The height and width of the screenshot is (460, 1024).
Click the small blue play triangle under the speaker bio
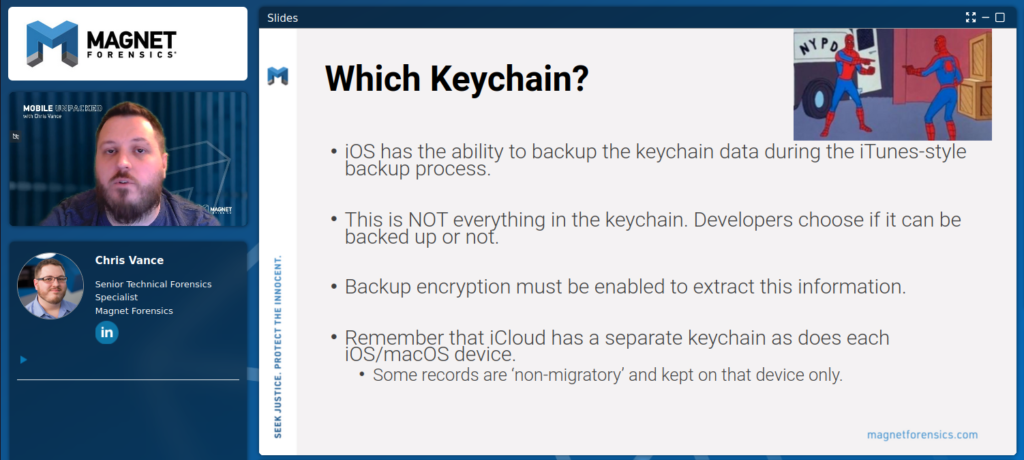point(24,359)
